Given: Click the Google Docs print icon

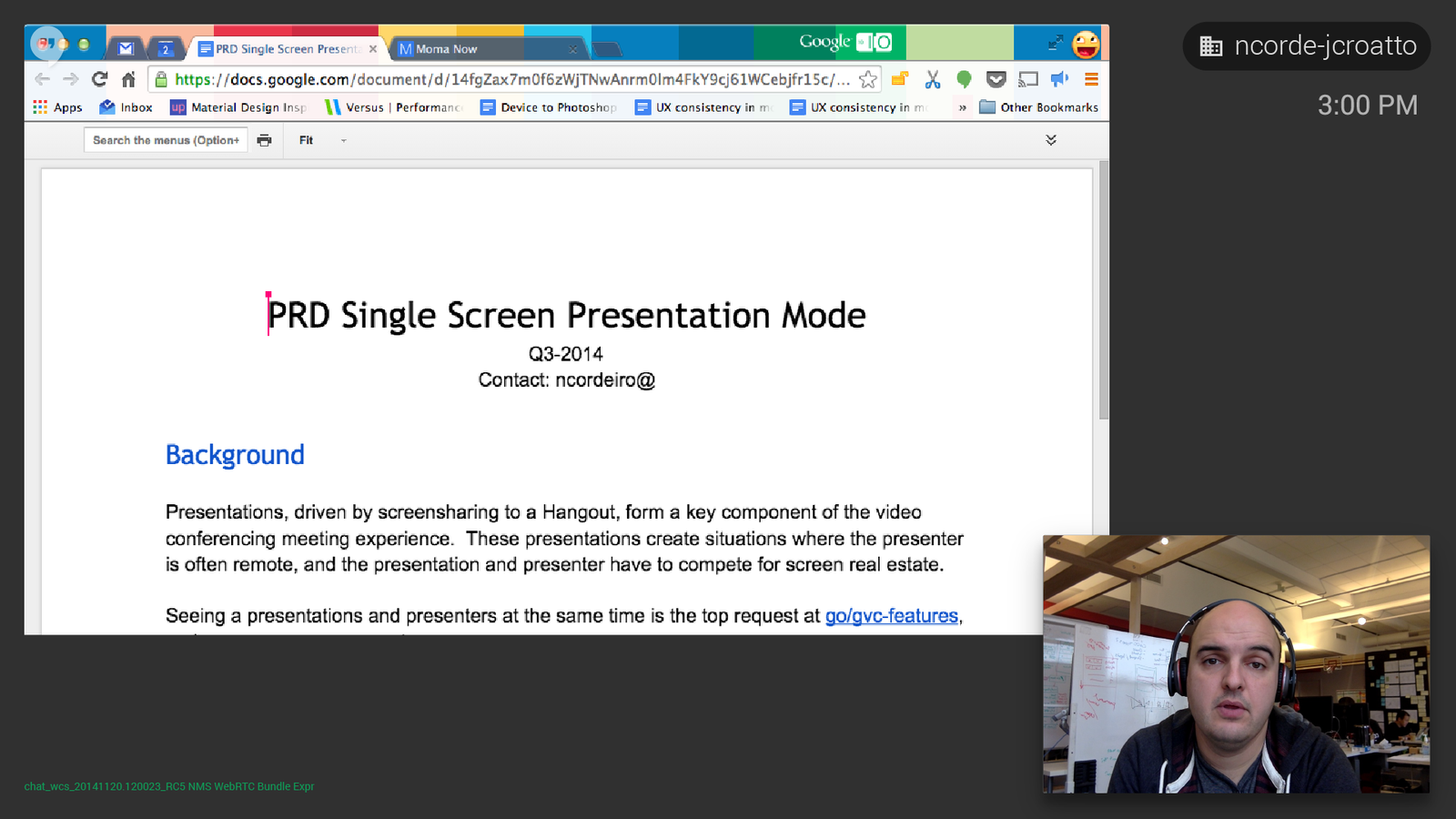Looking at the screenshot, I should tap(264, 140).
